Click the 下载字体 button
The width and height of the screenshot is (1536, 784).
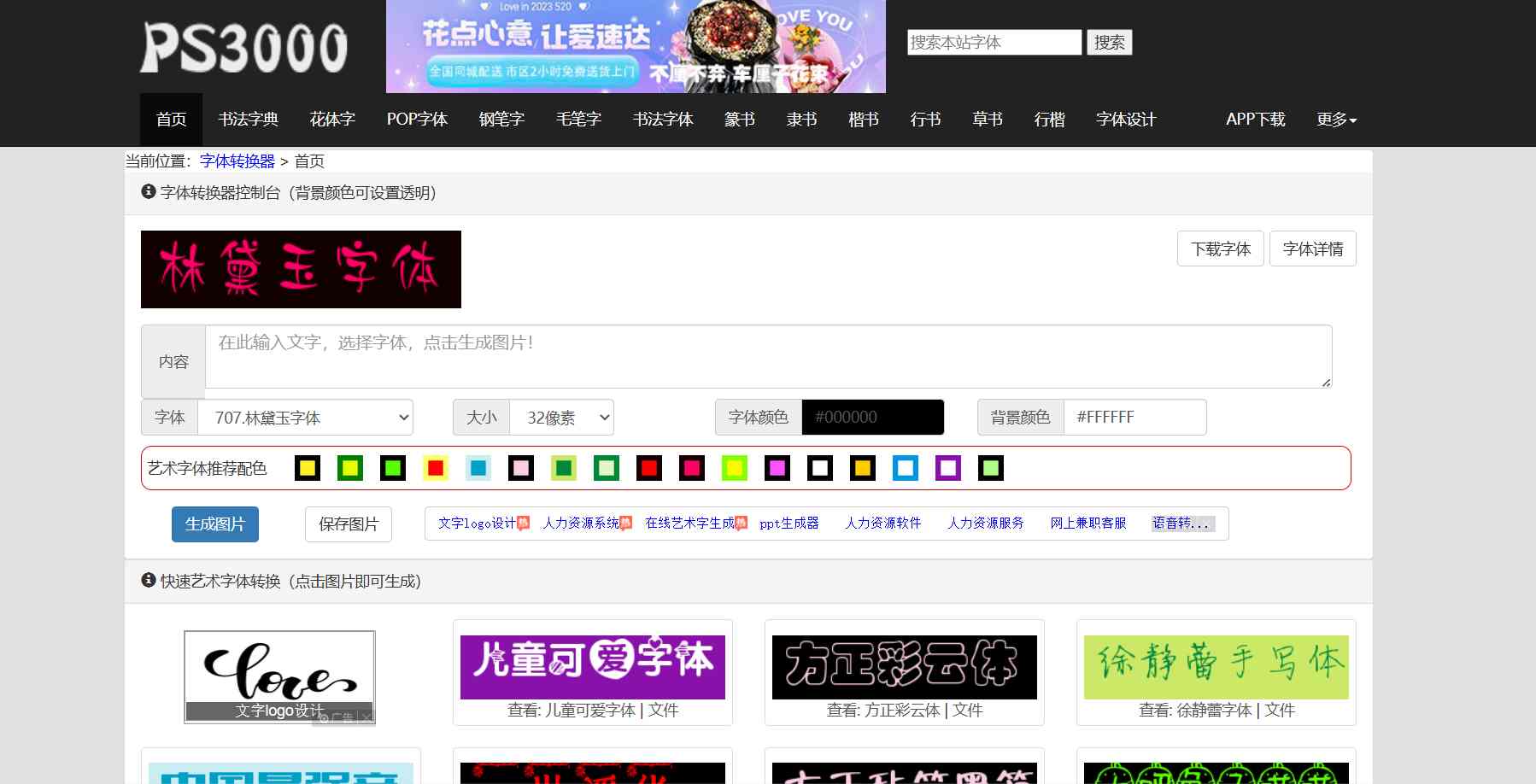click(x=1220, y=249)
